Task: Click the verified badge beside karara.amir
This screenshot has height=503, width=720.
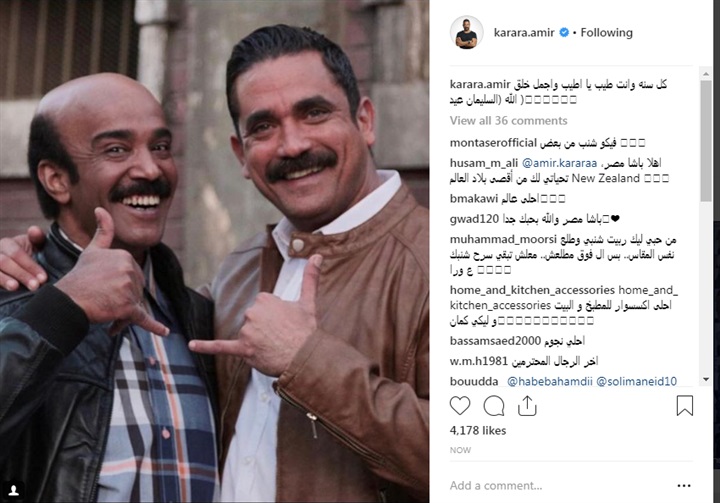Action: click(564, 33)
